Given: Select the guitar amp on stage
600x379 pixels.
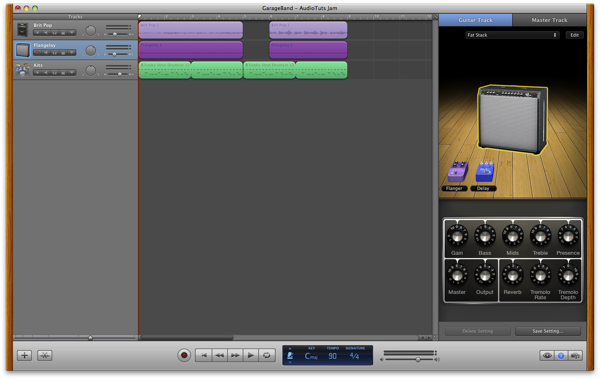Looking at the screenshot, I should pos(513,119).
